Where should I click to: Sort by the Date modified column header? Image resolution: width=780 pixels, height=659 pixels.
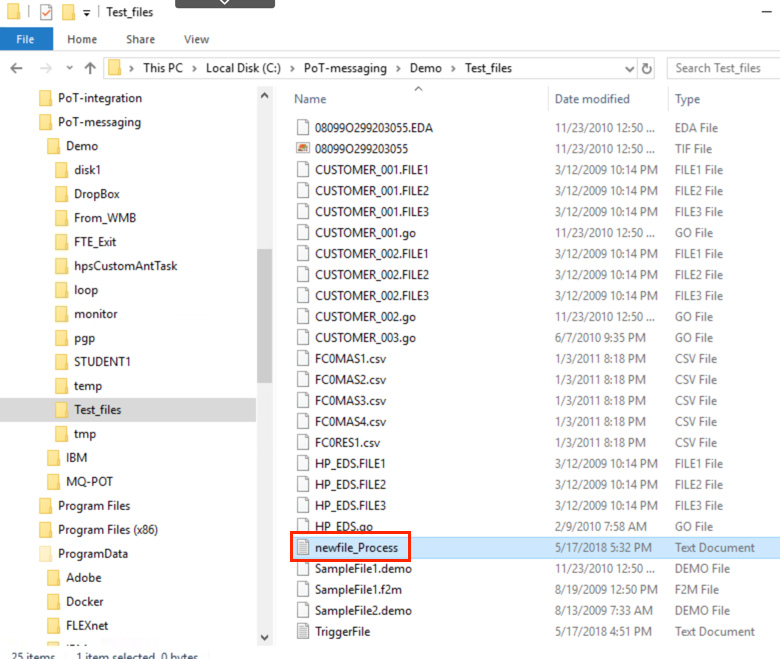click(x=592, y=99)
